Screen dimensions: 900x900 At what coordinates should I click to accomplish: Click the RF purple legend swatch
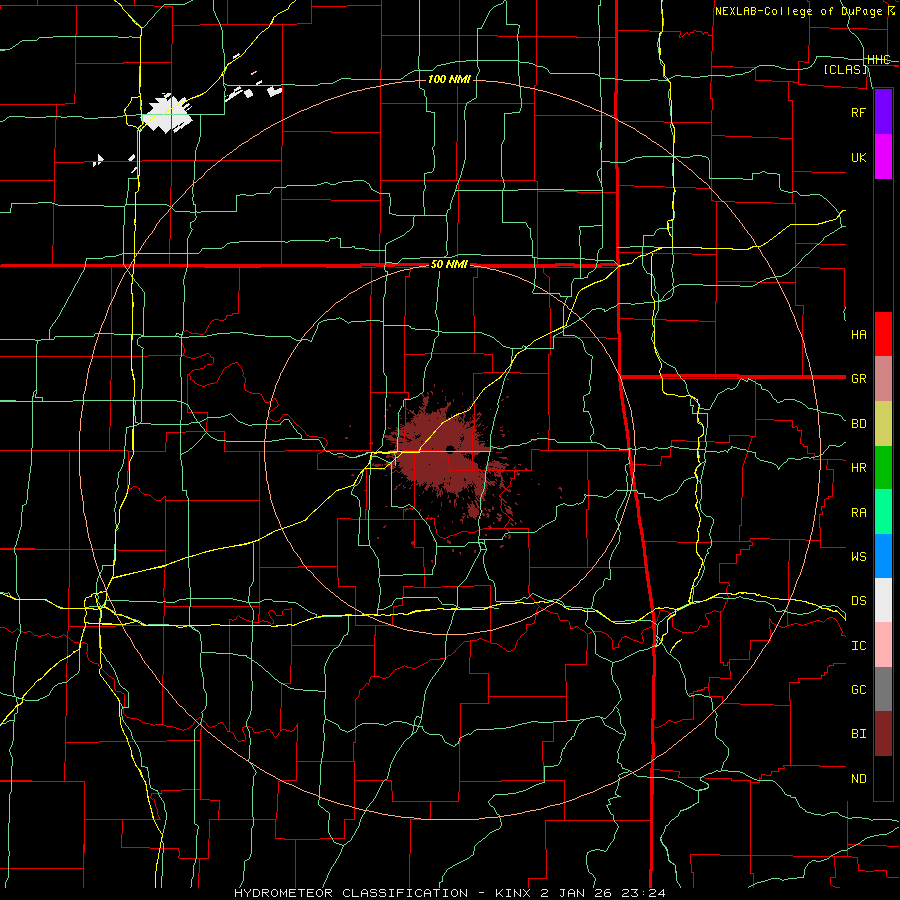tap(883, 112)
